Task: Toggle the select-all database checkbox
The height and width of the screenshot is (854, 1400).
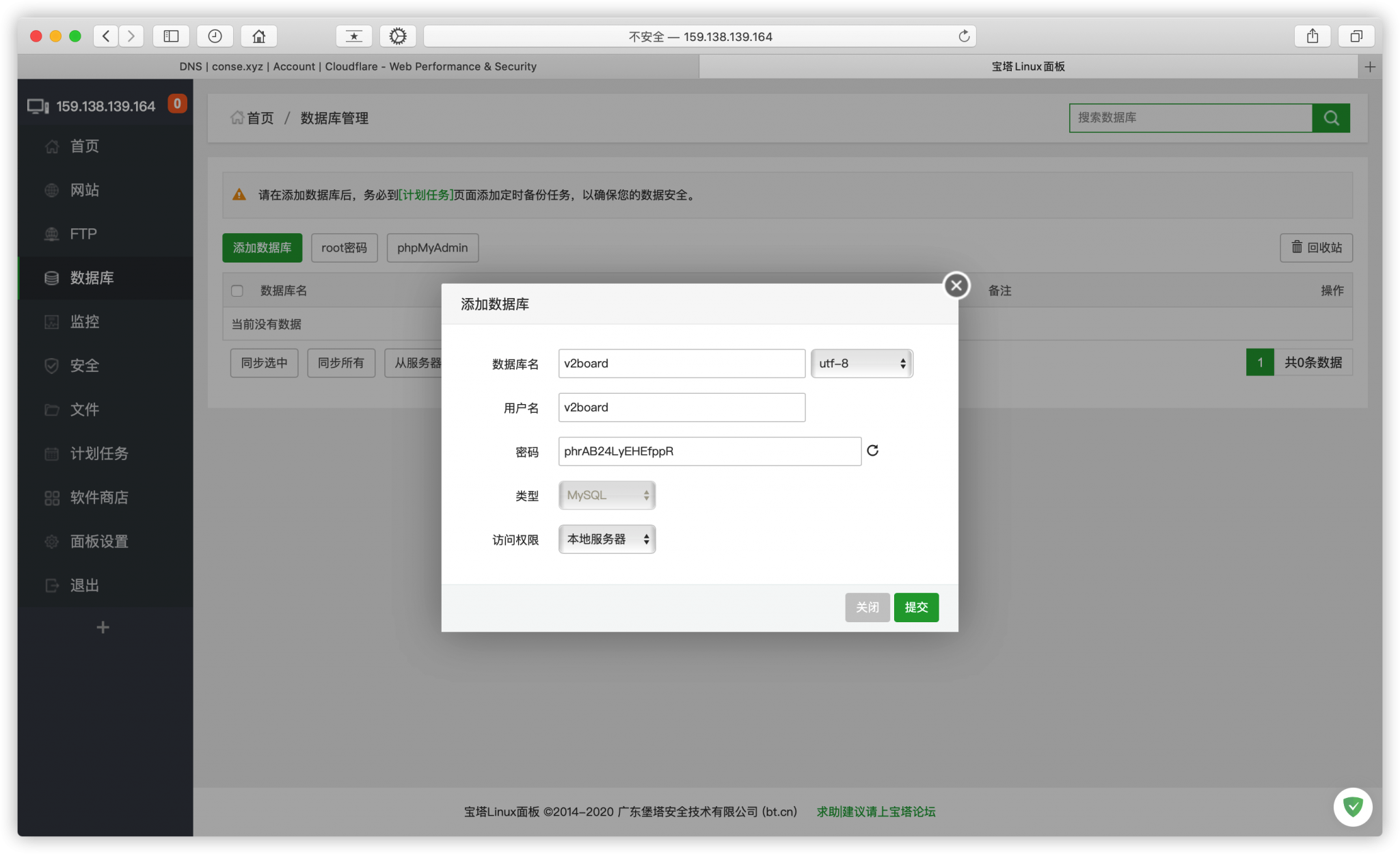Action: [237, 291]
